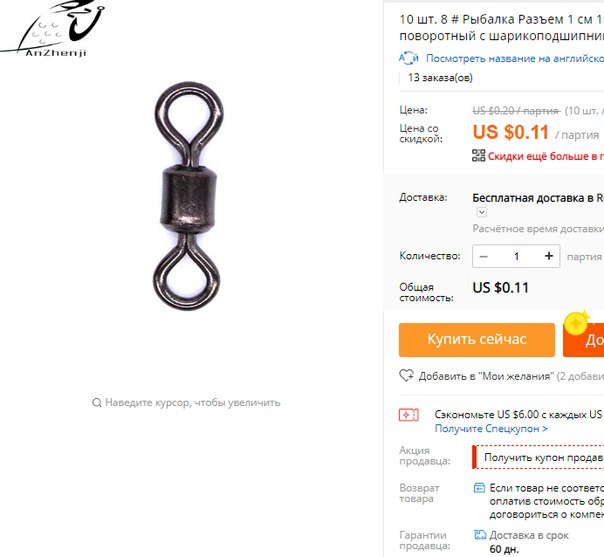The width and height of the screenshot is (604, 557).
Task: Increase quantity with the plus button
Action: click(549, 256)
